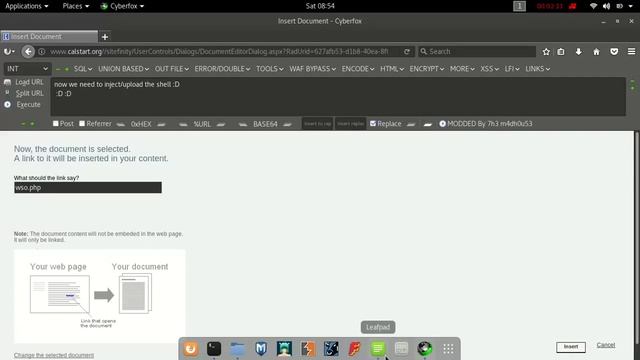Open the Applications menu in top bar

pos(27,6)
